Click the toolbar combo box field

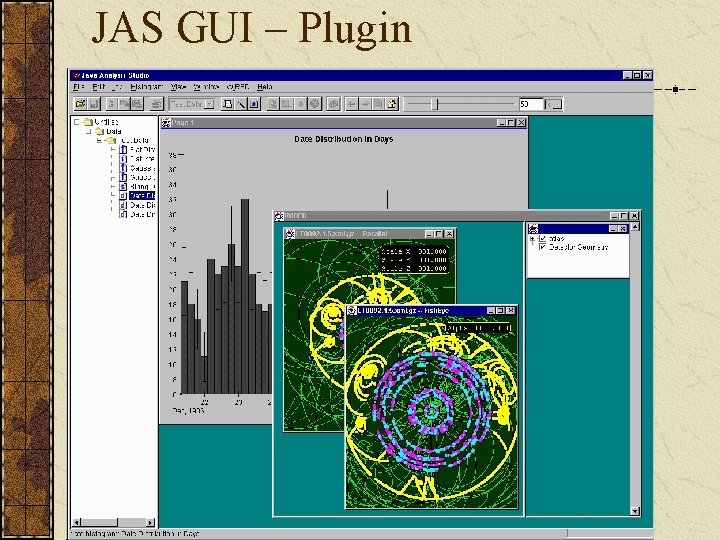[x=191, y=104]
